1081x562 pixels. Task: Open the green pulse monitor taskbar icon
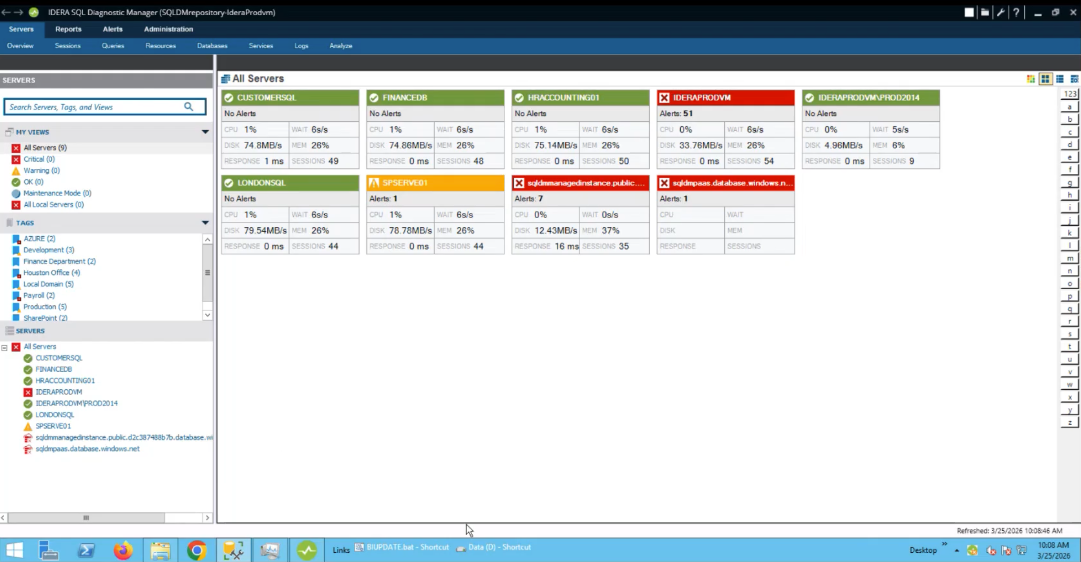(x=307, y=550)
